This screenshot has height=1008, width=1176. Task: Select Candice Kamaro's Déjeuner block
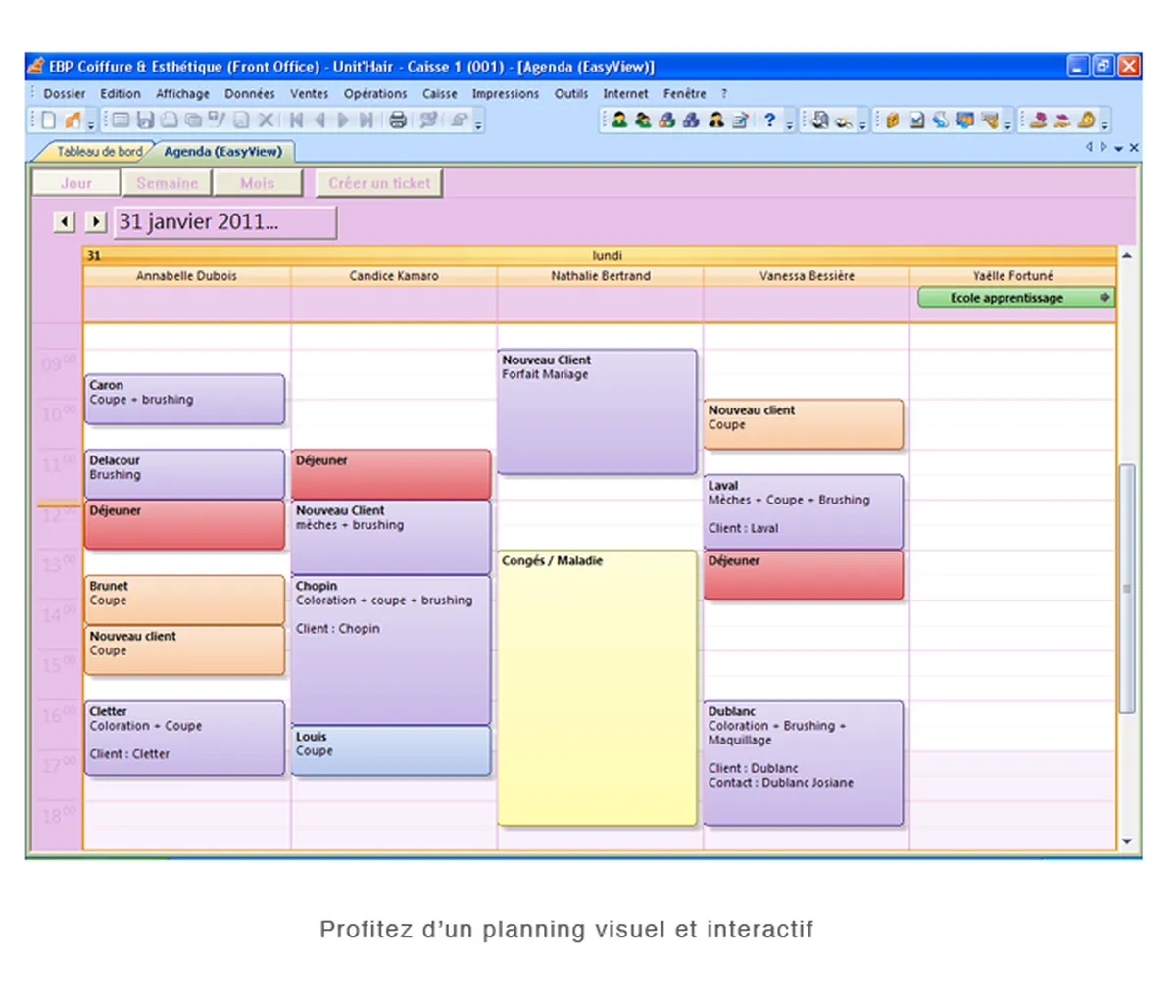(x=391, y=474)
